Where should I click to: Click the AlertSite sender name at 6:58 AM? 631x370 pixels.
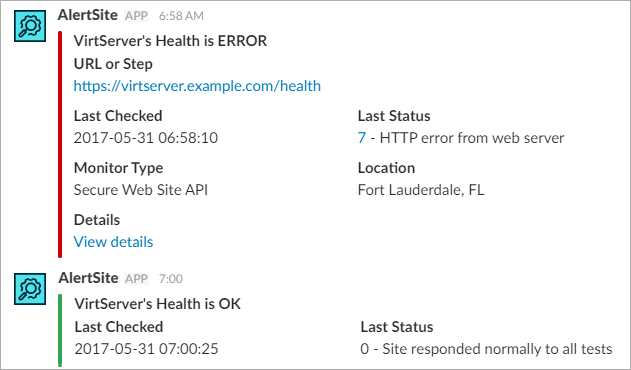88,15
